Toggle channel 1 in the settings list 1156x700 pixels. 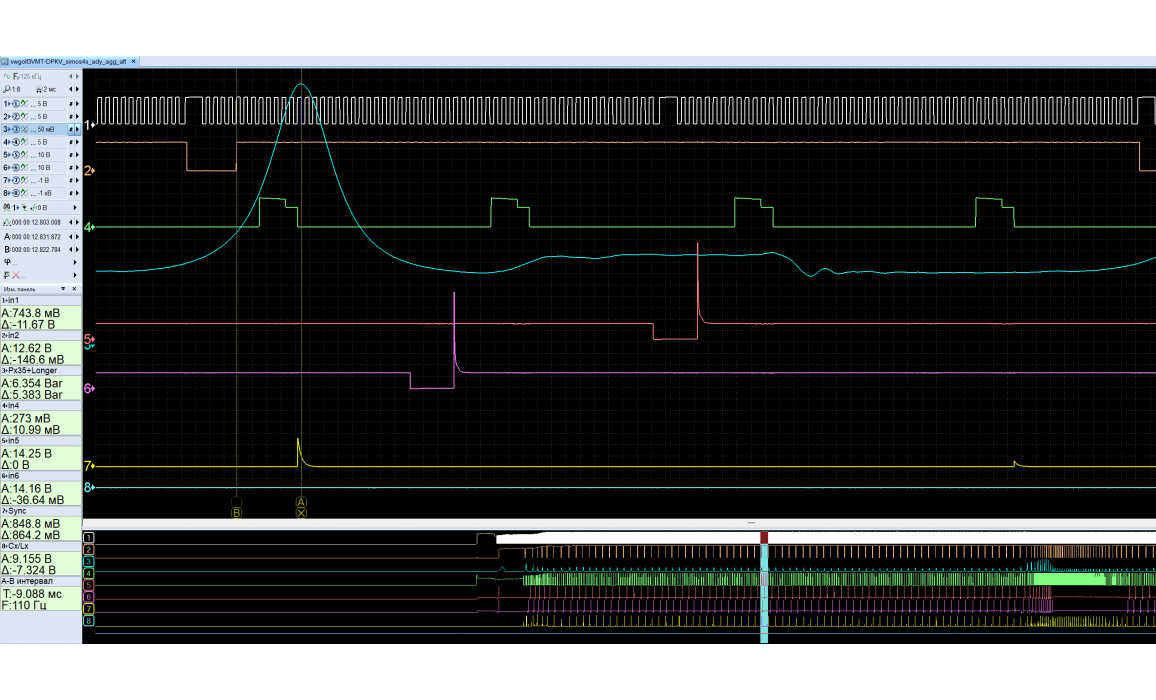[8, 103]
